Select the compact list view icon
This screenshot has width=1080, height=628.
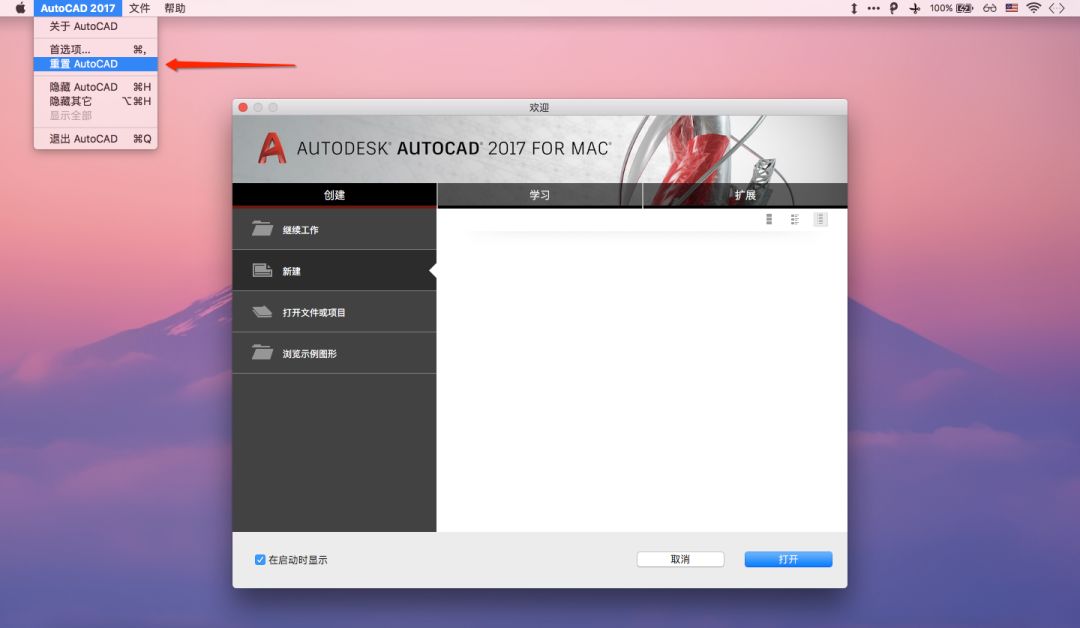[x=820, y=219]
